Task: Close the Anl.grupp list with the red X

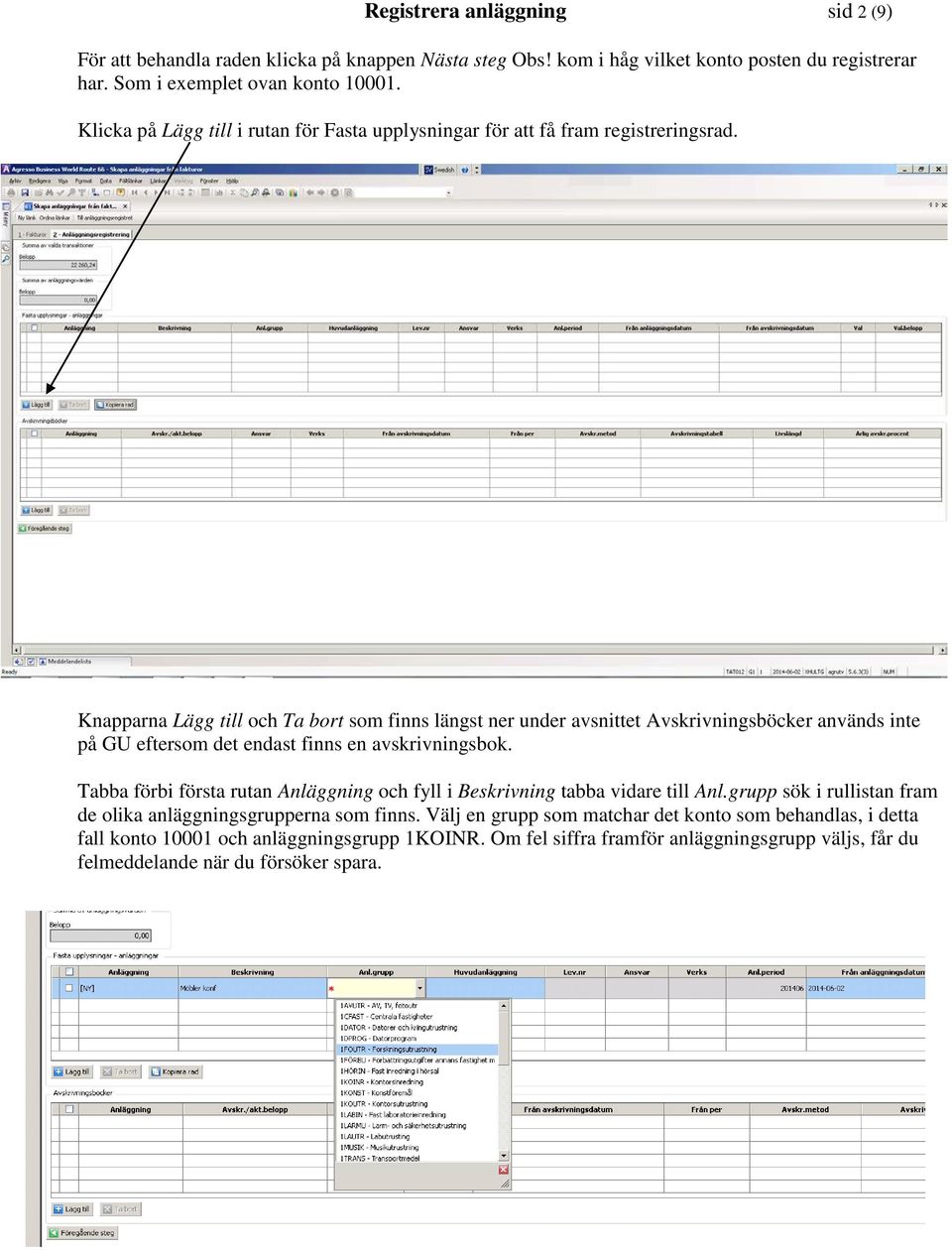Action: [504, 1171]
